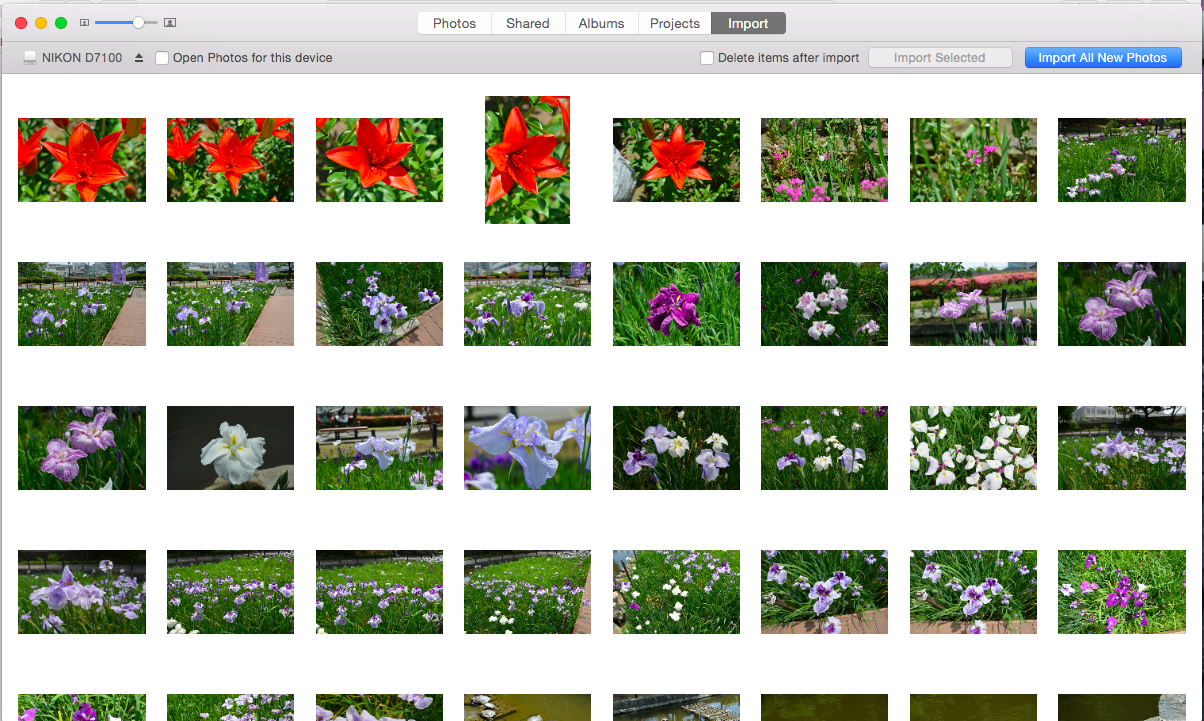Select the magenta irises photo in fourth row
The image size is (1204, 721).
(x=1121, y=592)
